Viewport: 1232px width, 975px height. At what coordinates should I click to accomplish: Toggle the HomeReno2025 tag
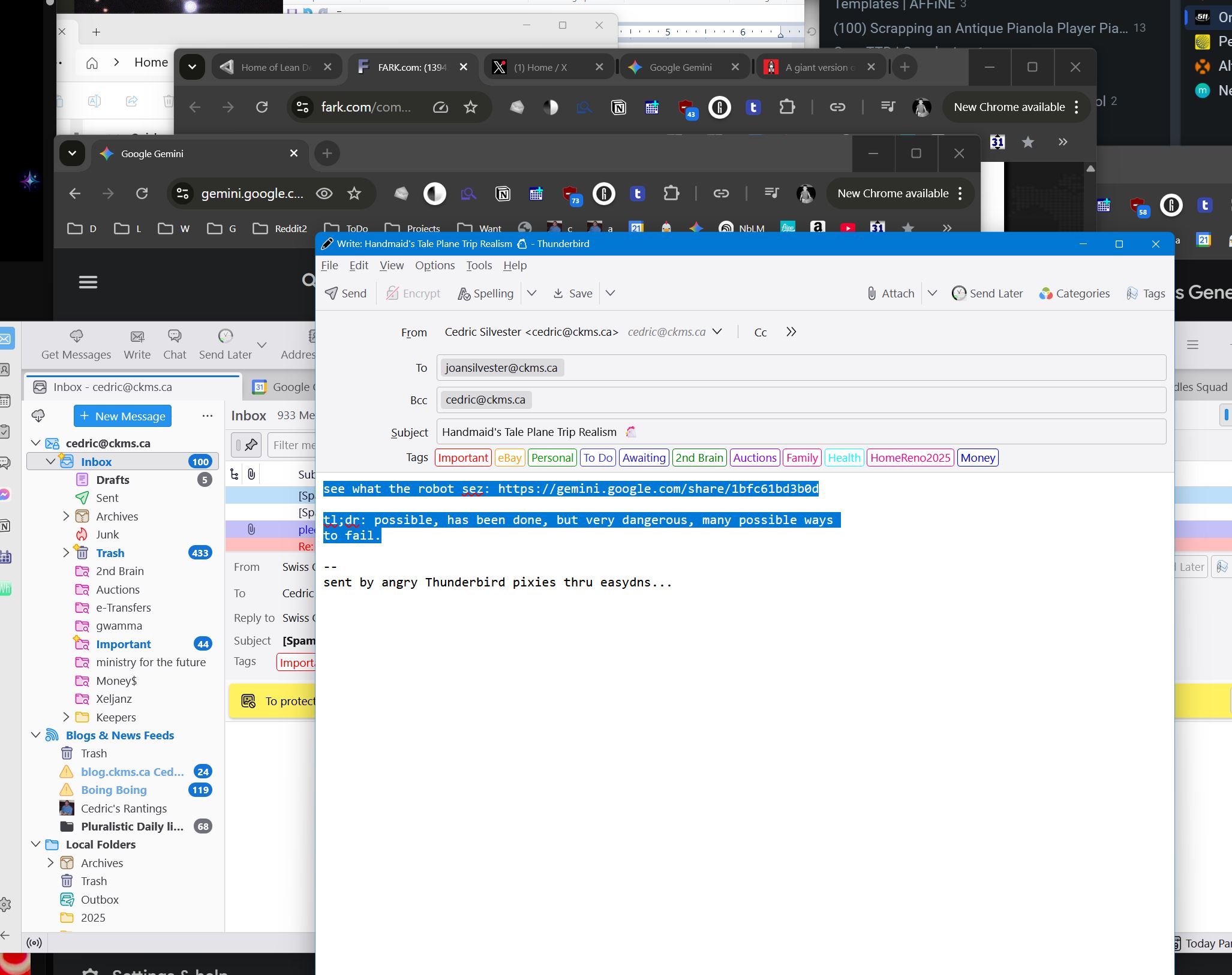tap(910, 458)
